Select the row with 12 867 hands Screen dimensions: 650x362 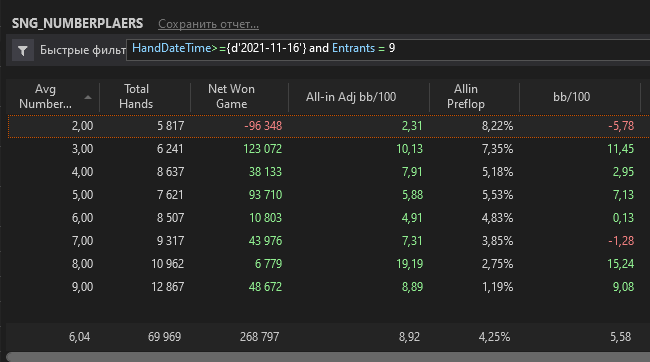329,287
